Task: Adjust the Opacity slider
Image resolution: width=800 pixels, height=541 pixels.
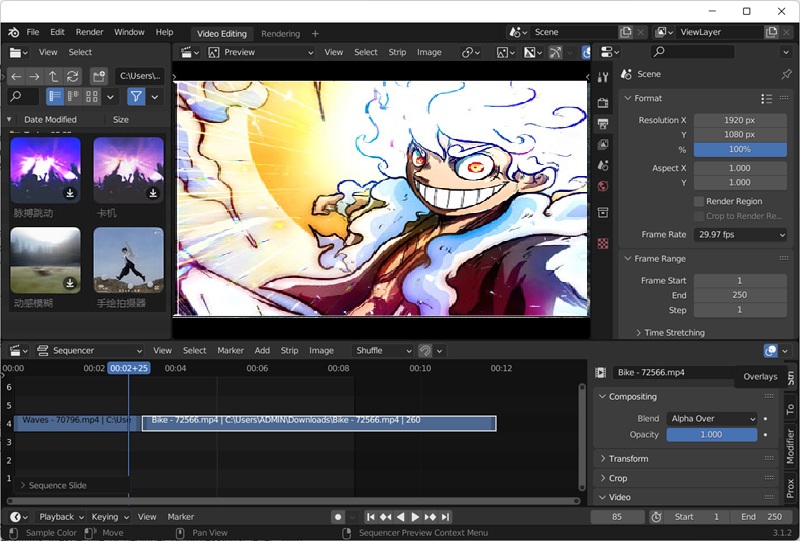Action: point(711,435)
